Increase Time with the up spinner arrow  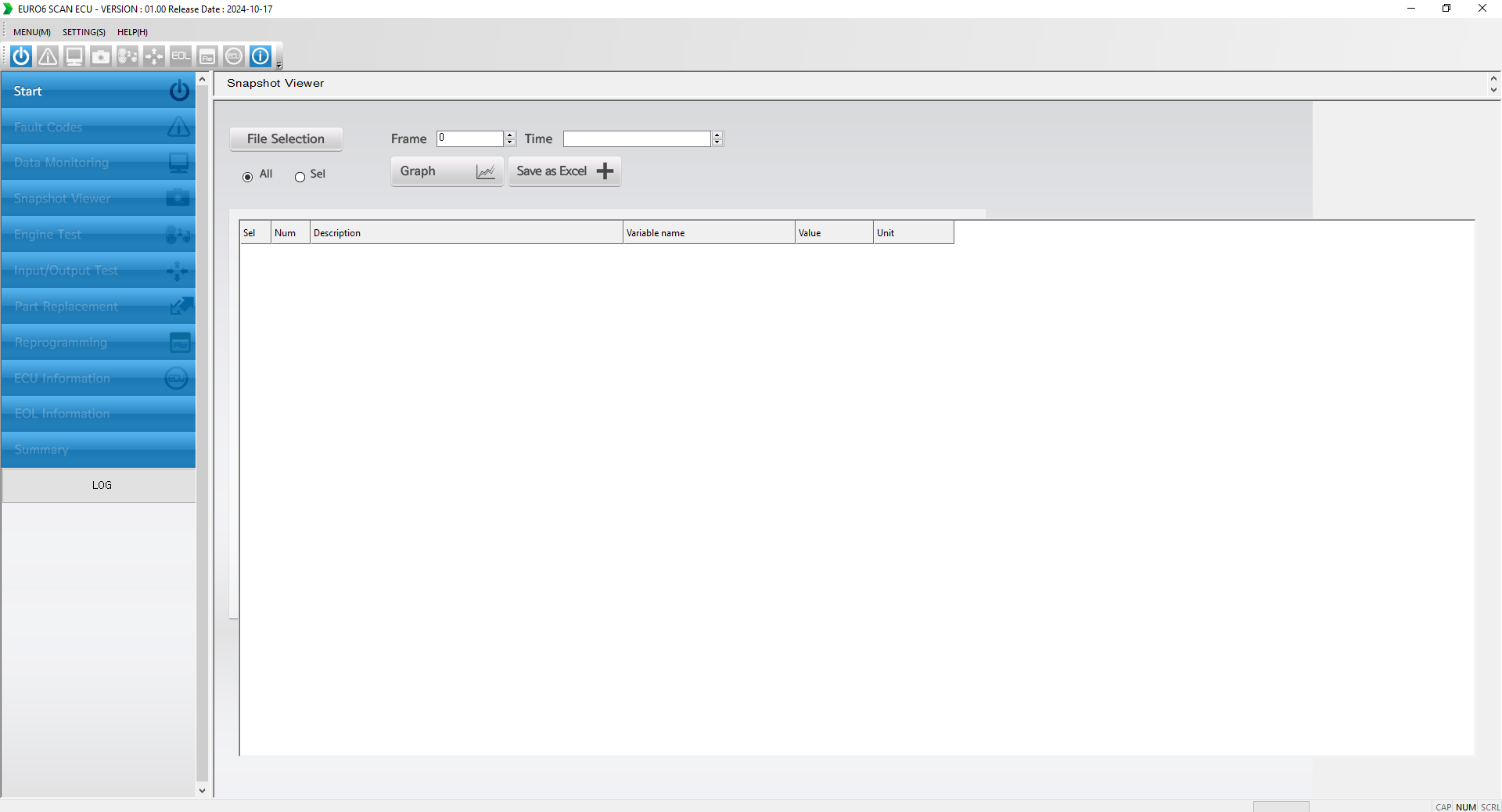click(717, 135)
